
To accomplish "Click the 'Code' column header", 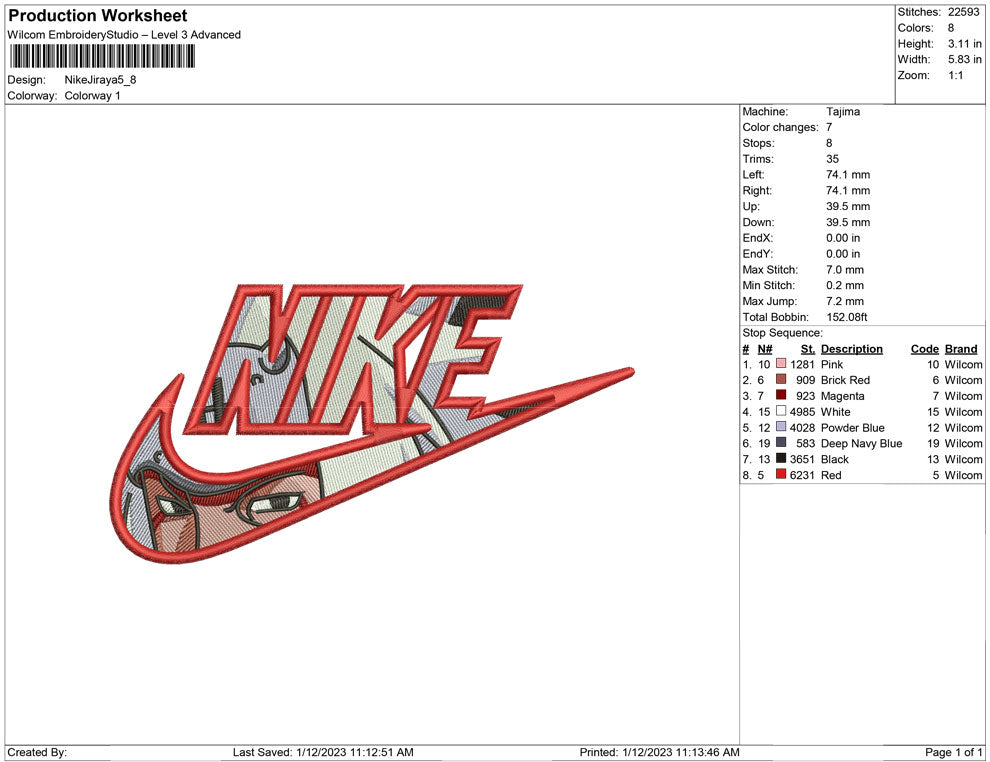I will click(925, 349).
